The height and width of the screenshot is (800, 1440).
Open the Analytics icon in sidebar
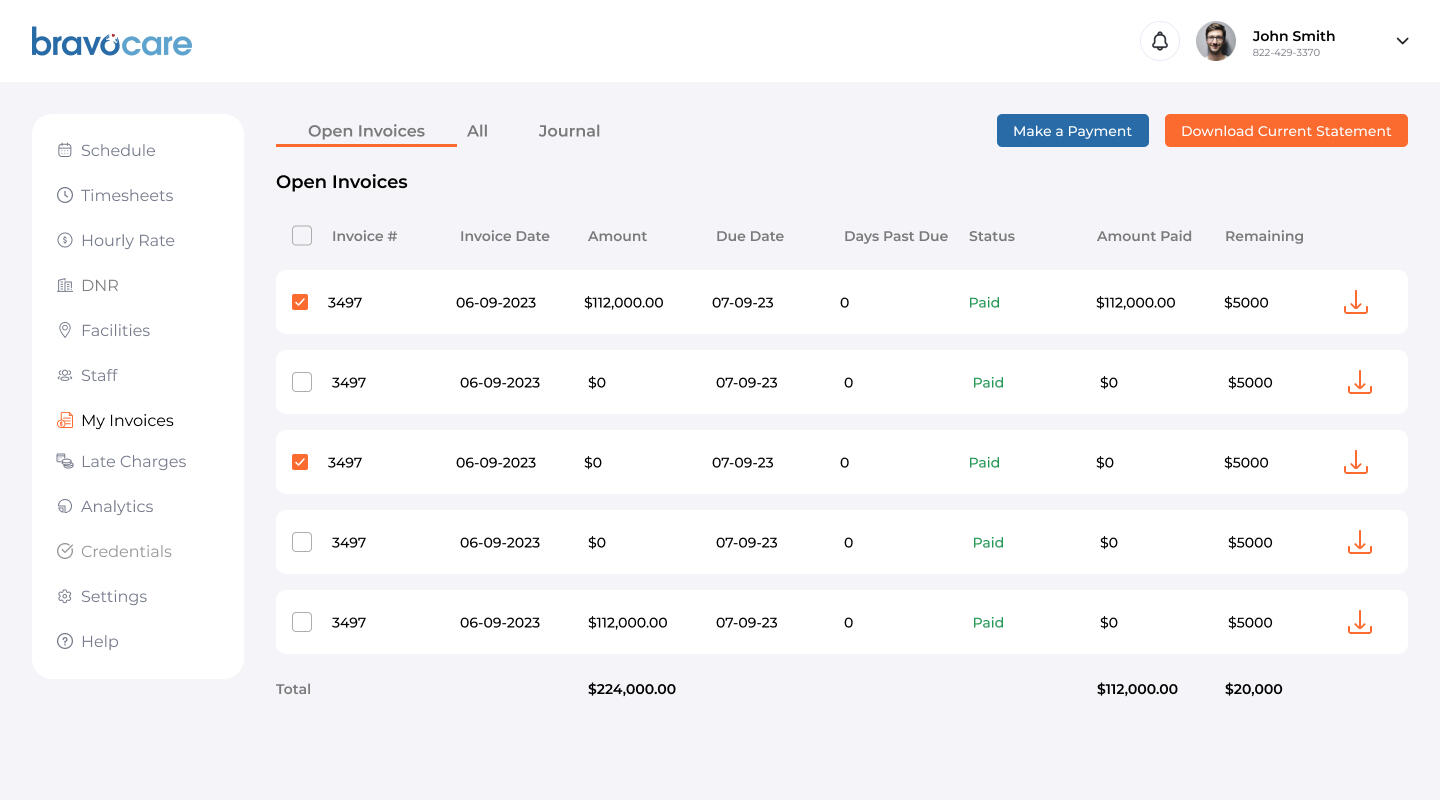pyautogui.click(x=65, y=506)
